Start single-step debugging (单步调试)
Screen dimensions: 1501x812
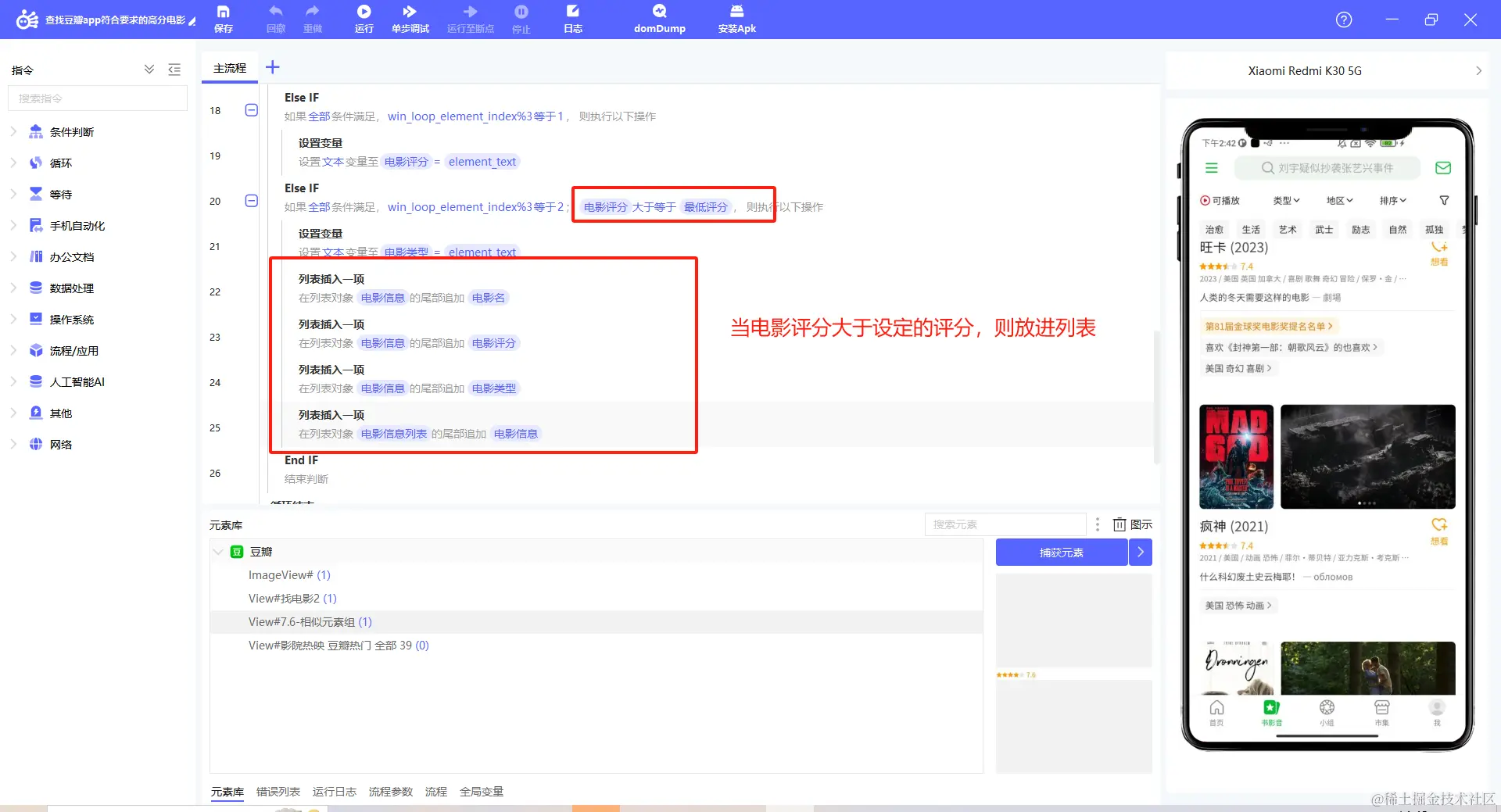pos(410,19)
